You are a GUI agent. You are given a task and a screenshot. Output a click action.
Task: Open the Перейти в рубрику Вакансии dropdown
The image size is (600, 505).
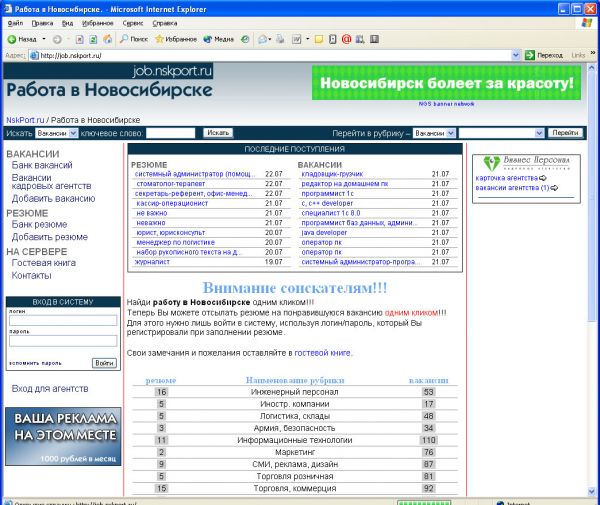tap(434, 133)
